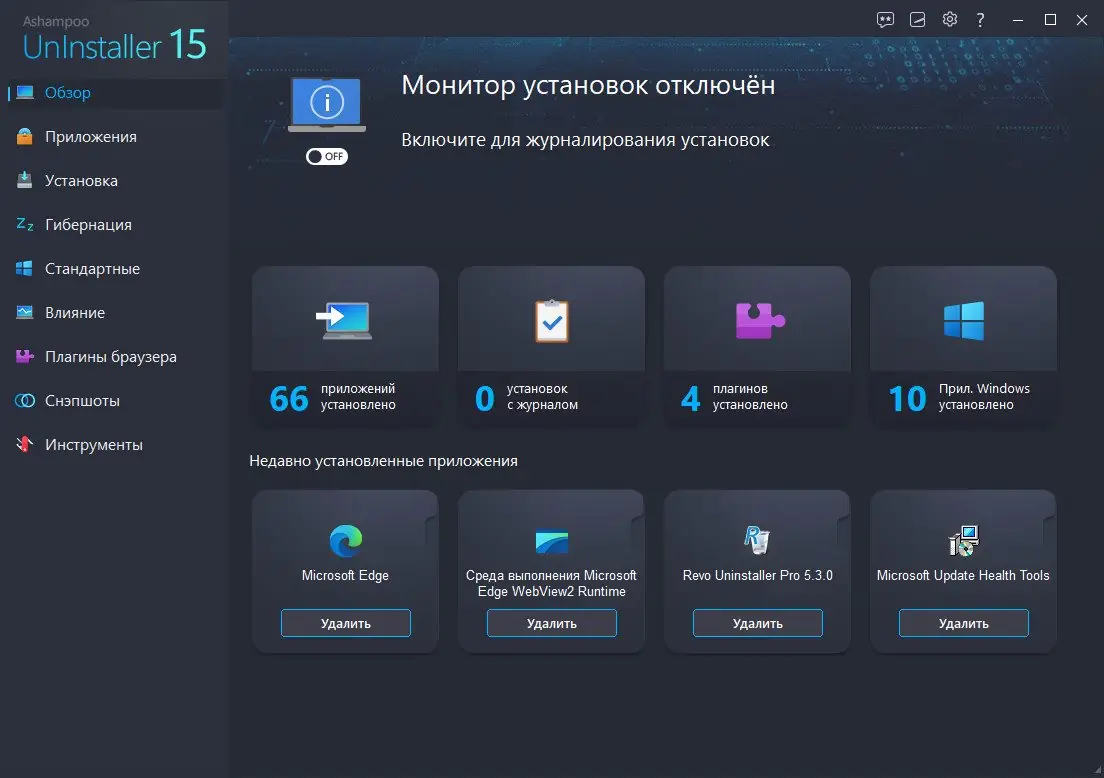
Task: Select the Приложения sidebar icon
Action: click(x=24, y=136)
